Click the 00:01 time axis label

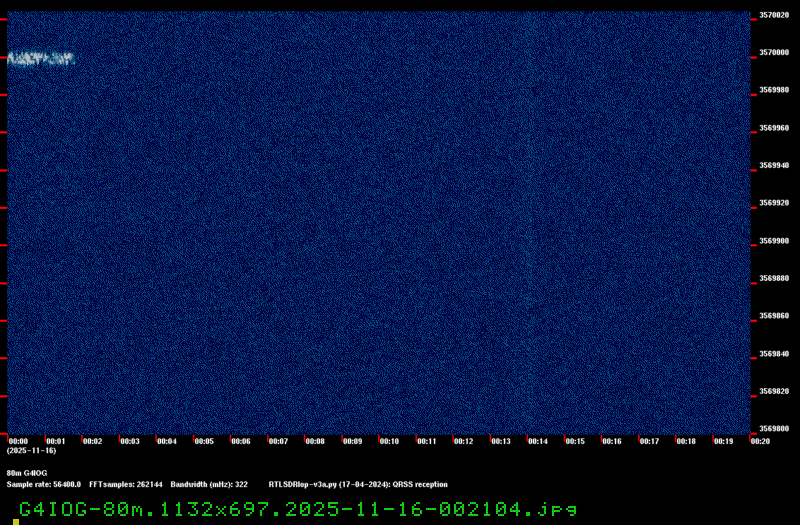(56, 441)
